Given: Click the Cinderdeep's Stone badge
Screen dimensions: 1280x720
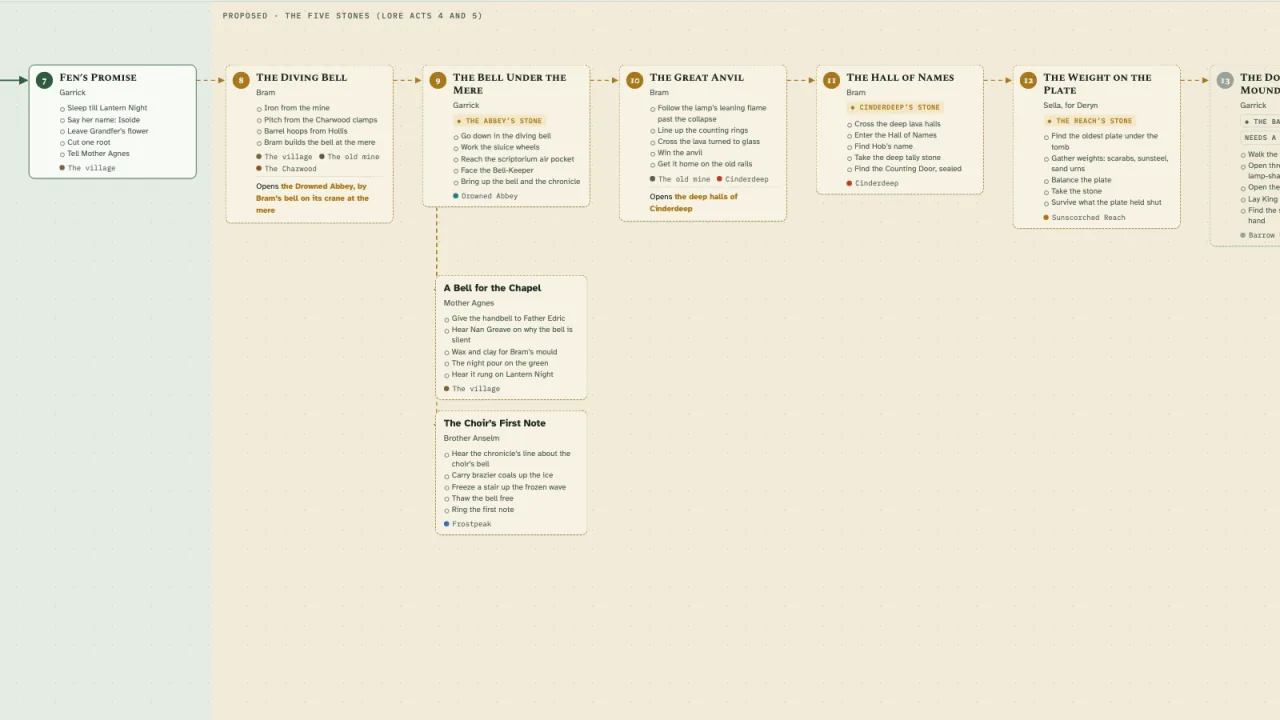Looking at the screenshot, I should 895,107.
